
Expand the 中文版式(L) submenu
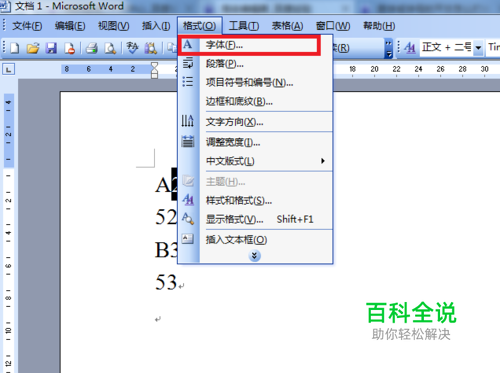256,161
